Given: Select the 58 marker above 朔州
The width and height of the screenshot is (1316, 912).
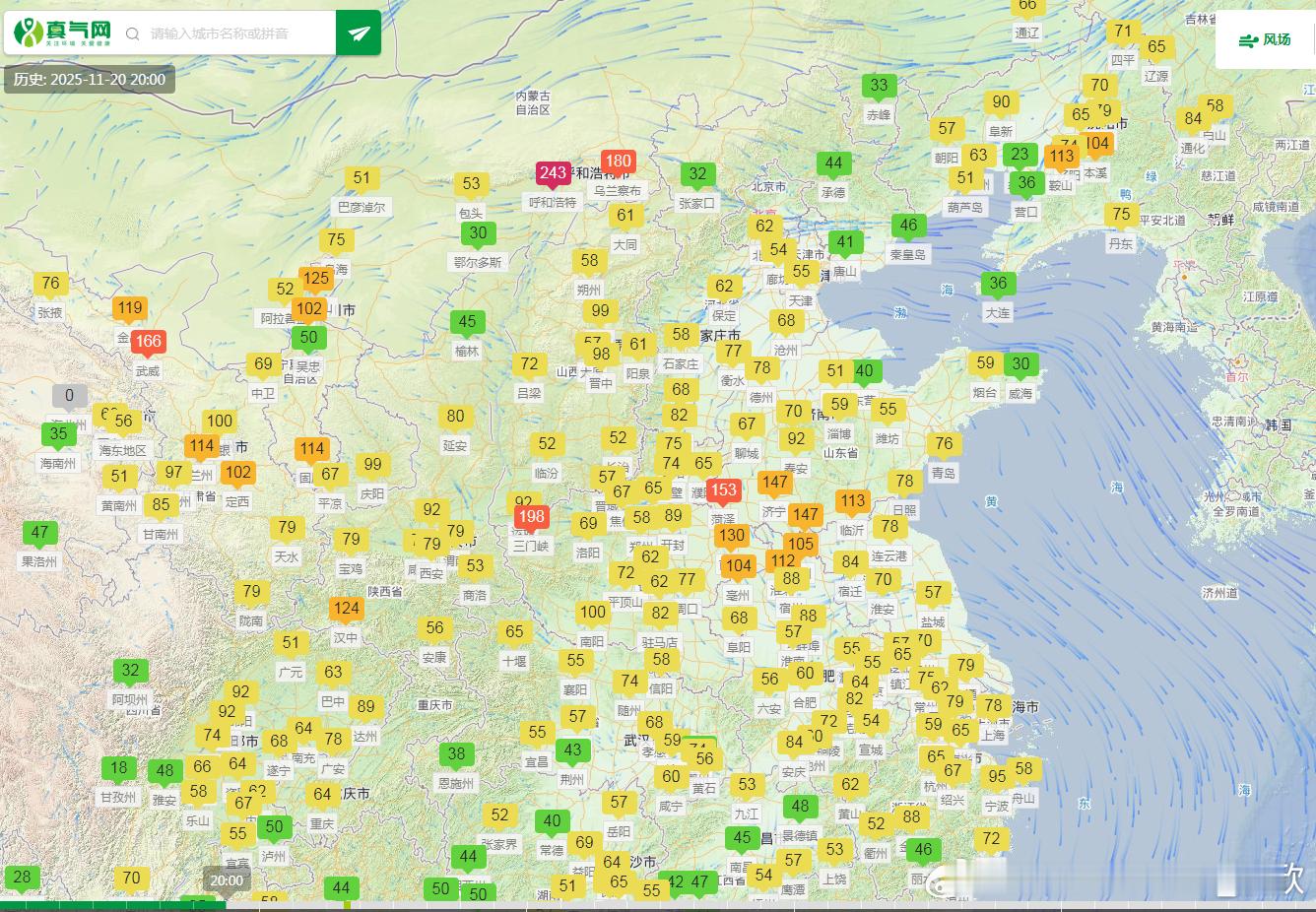Looking at the screenshot, I should (x=589, y=261).
